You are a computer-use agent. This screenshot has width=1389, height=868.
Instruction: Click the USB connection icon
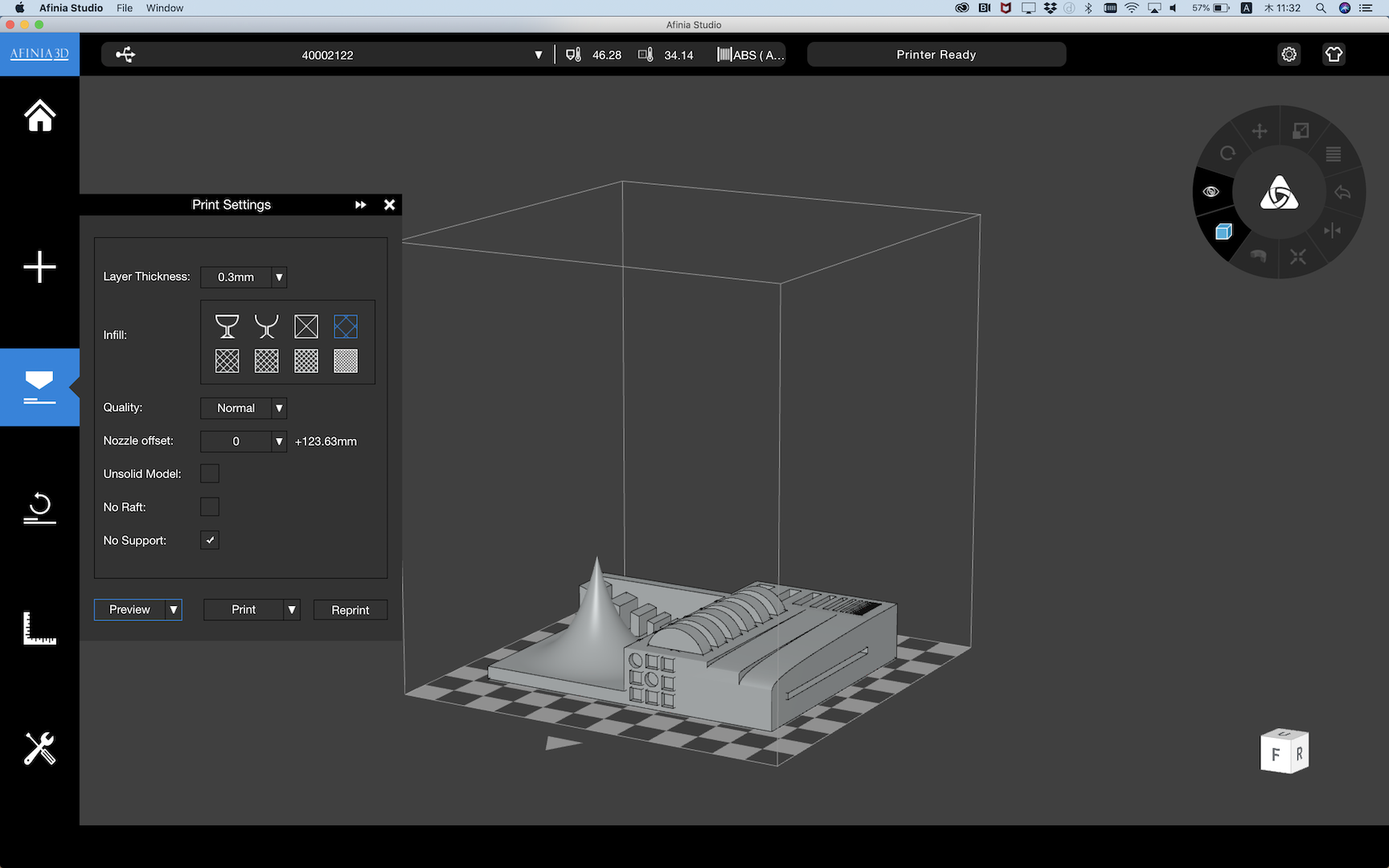coord(125,55)
